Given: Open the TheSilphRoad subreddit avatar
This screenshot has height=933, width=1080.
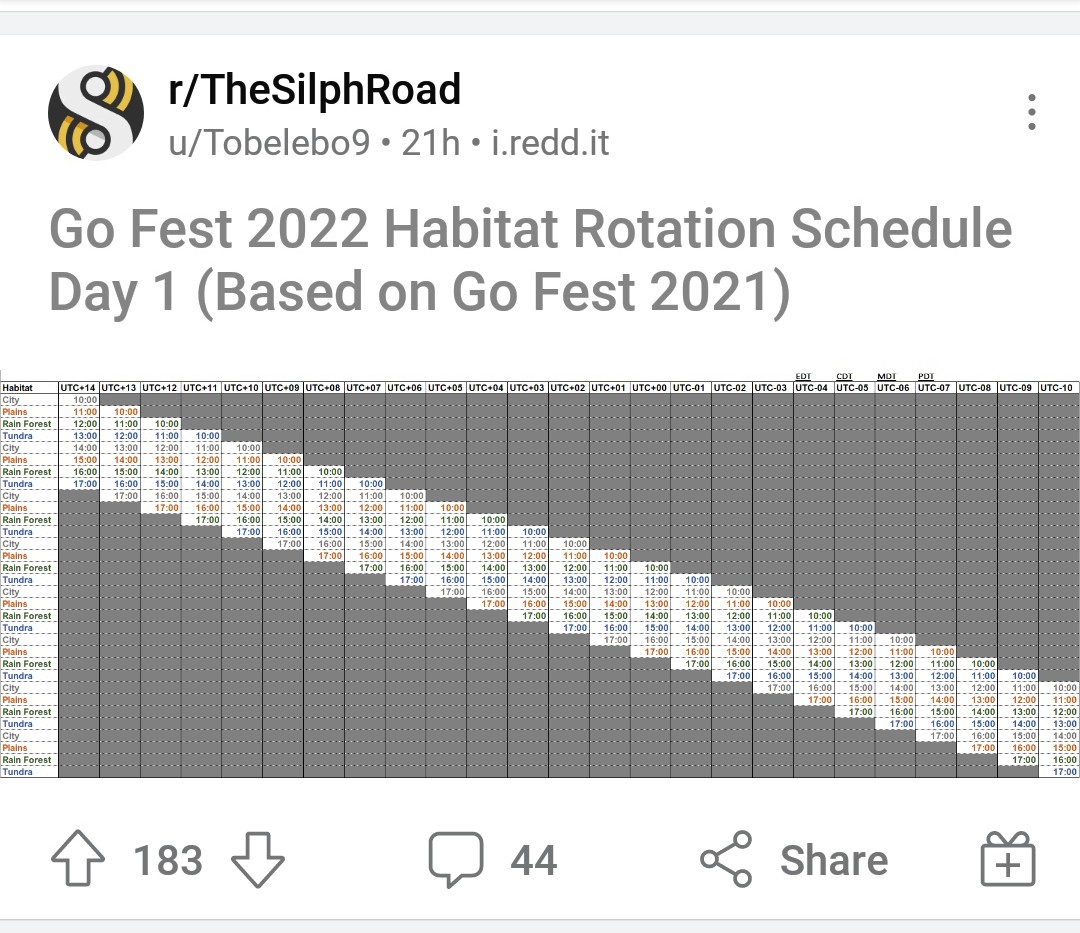Looking at the screenshot, I should point(96,113).
